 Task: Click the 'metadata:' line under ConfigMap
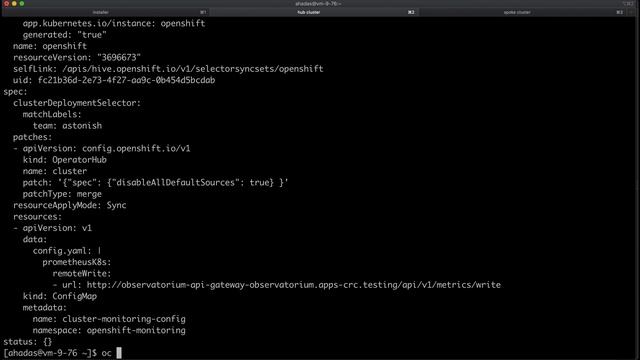click(44, 307)
